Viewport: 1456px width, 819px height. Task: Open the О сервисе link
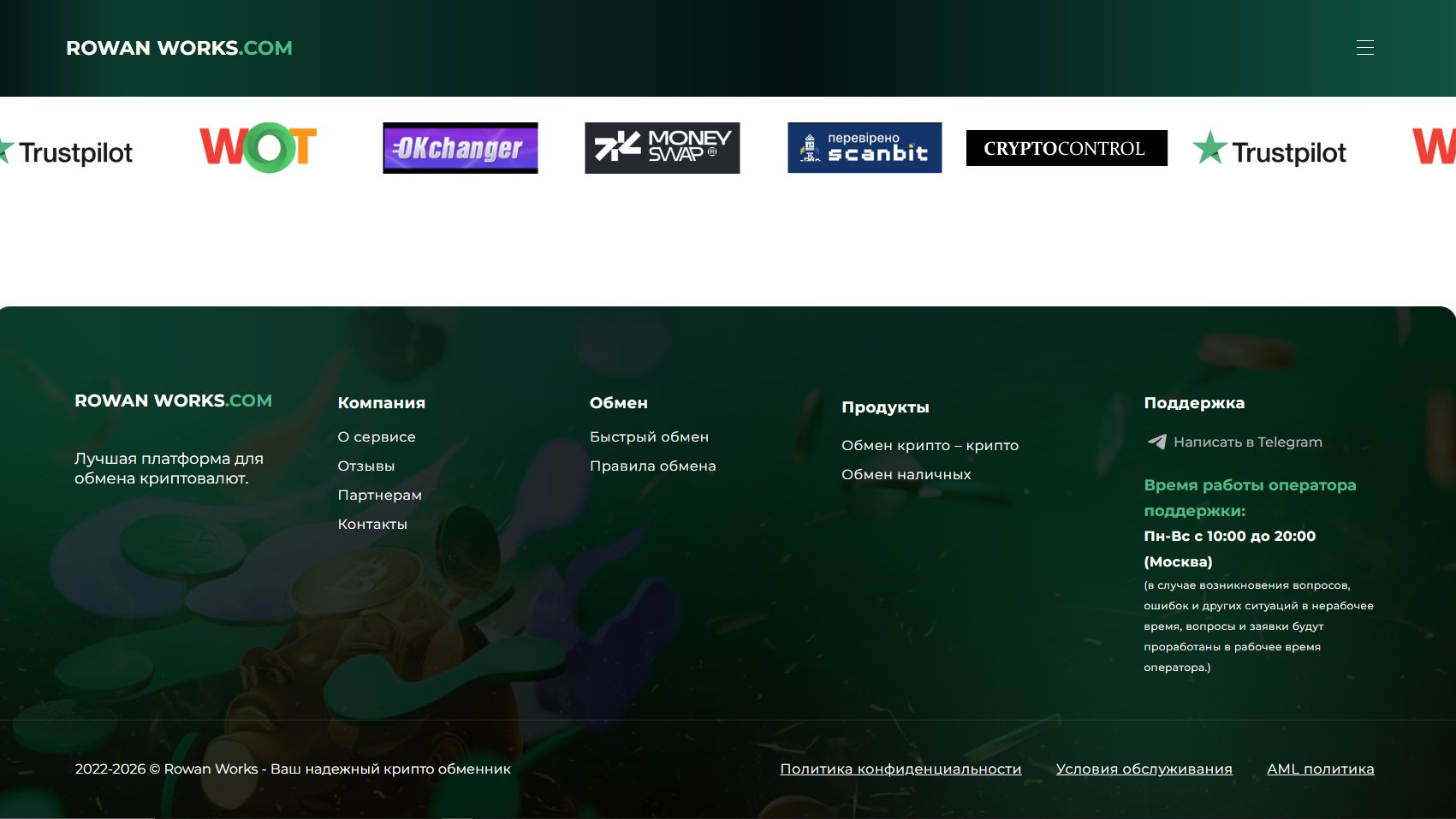[x=377, y=436]
